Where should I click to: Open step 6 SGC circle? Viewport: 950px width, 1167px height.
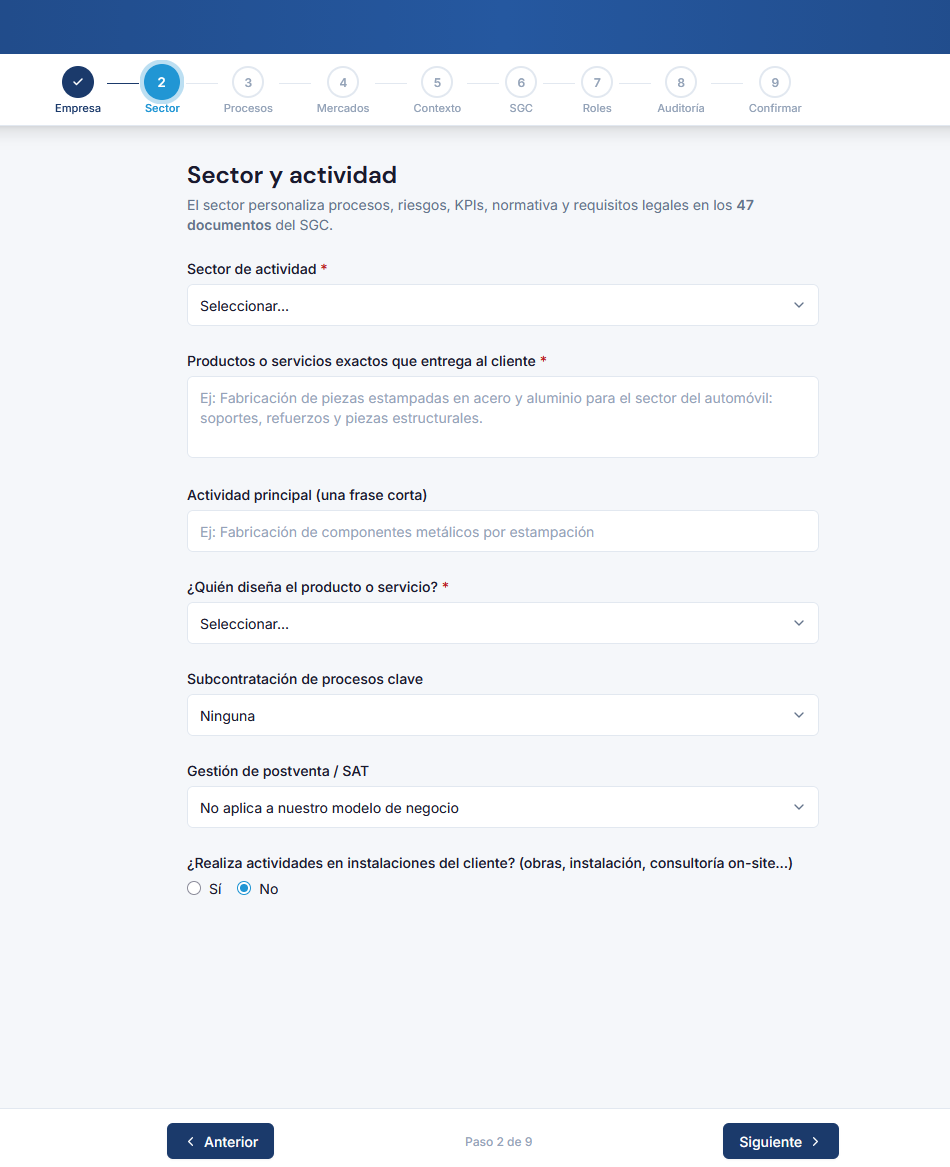tap(521, 83)
